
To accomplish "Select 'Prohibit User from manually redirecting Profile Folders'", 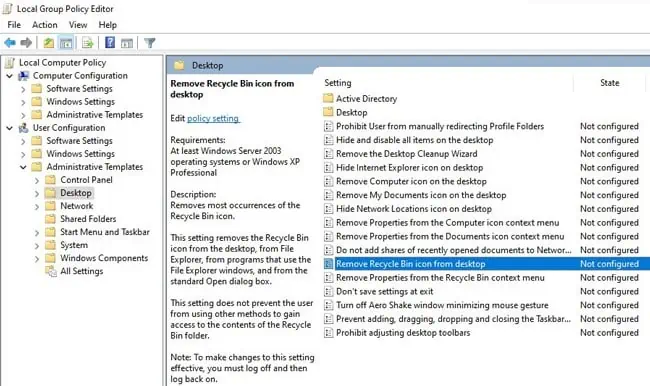I will point(440,126).
